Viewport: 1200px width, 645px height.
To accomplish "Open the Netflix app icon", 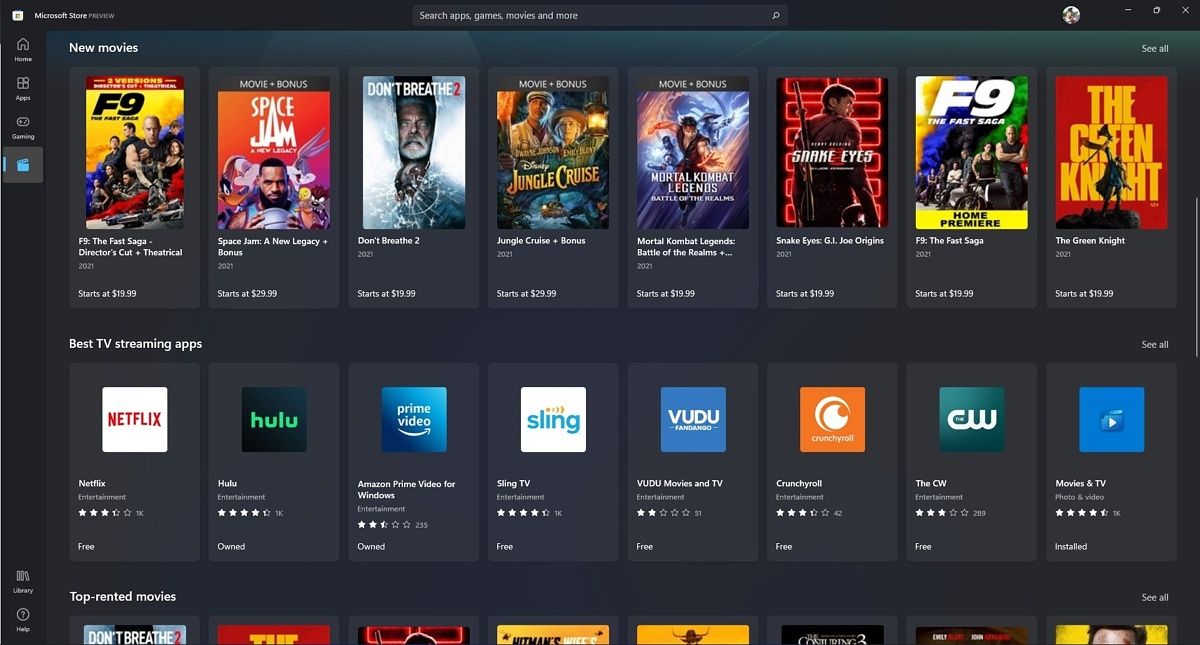I will (x=134, y=419).
